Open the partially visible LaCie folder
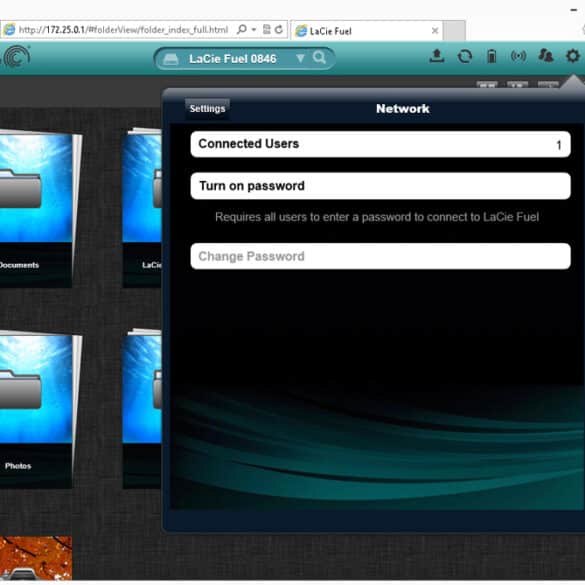 point(142,208)
